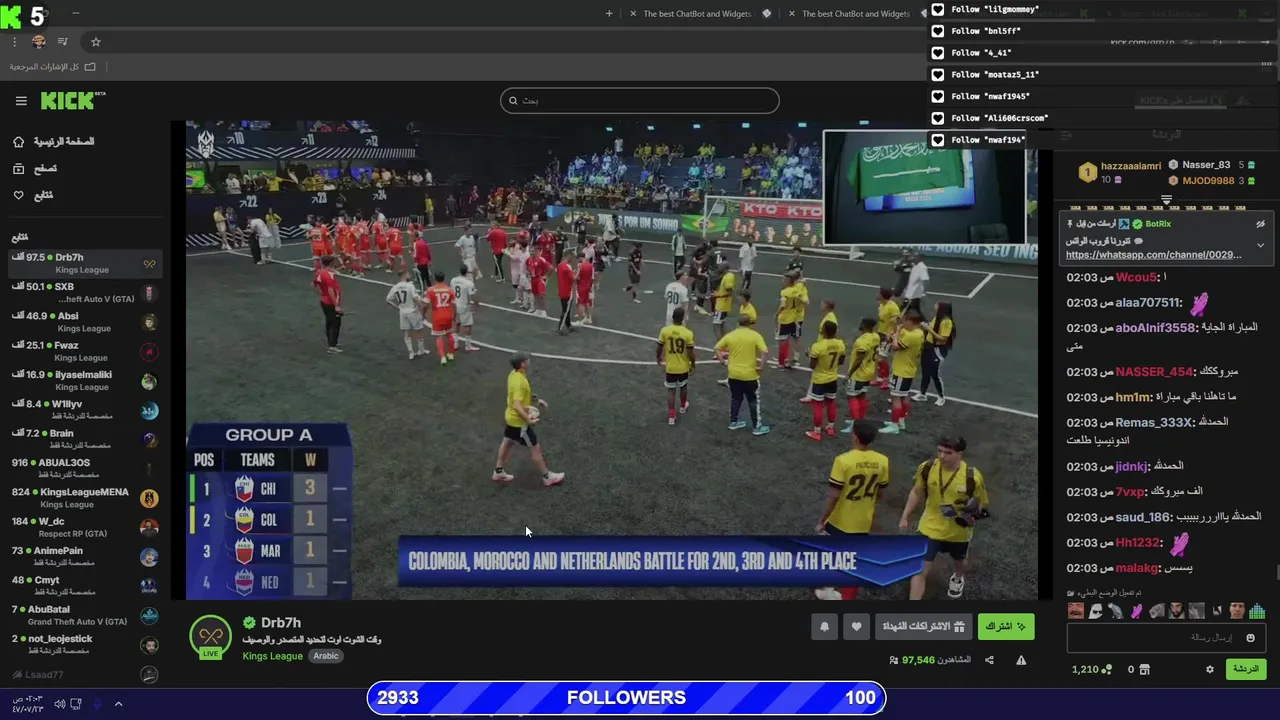The width and height of the screenshot is (1280, 720).
Task: Pick the green equalizer bars quick emote
Action: tap(1257, 611)
